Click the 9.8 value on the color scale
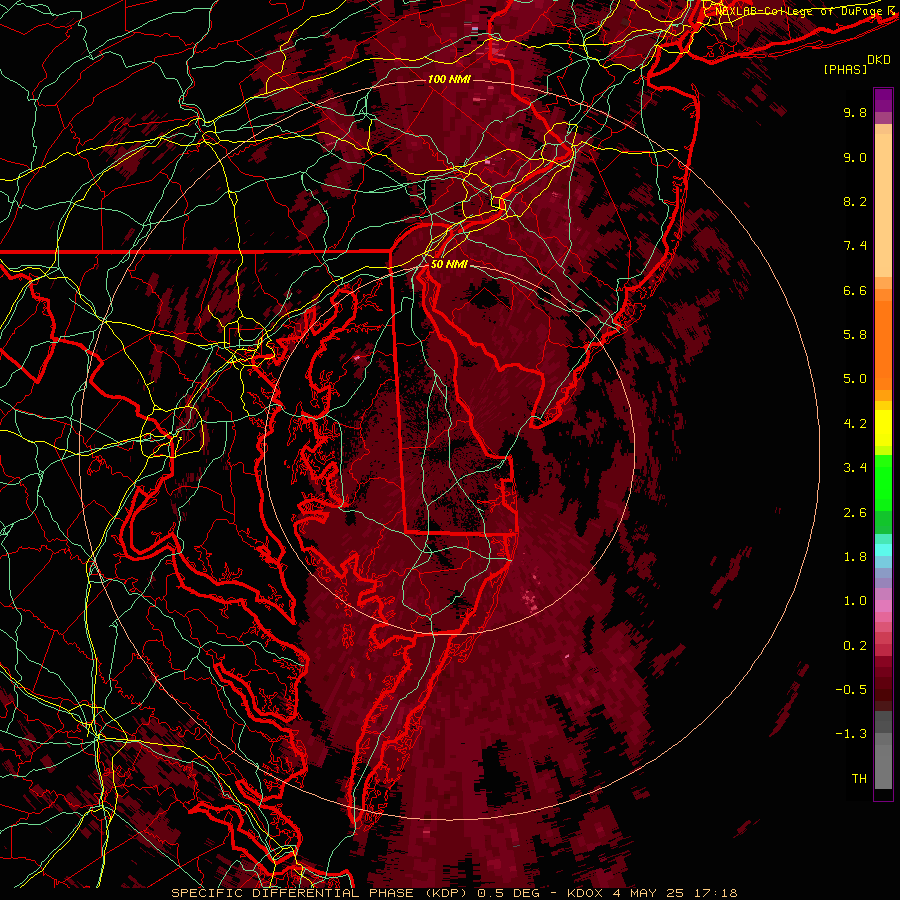The width and height of the screenshot is (900, 900). pos(855,112)
